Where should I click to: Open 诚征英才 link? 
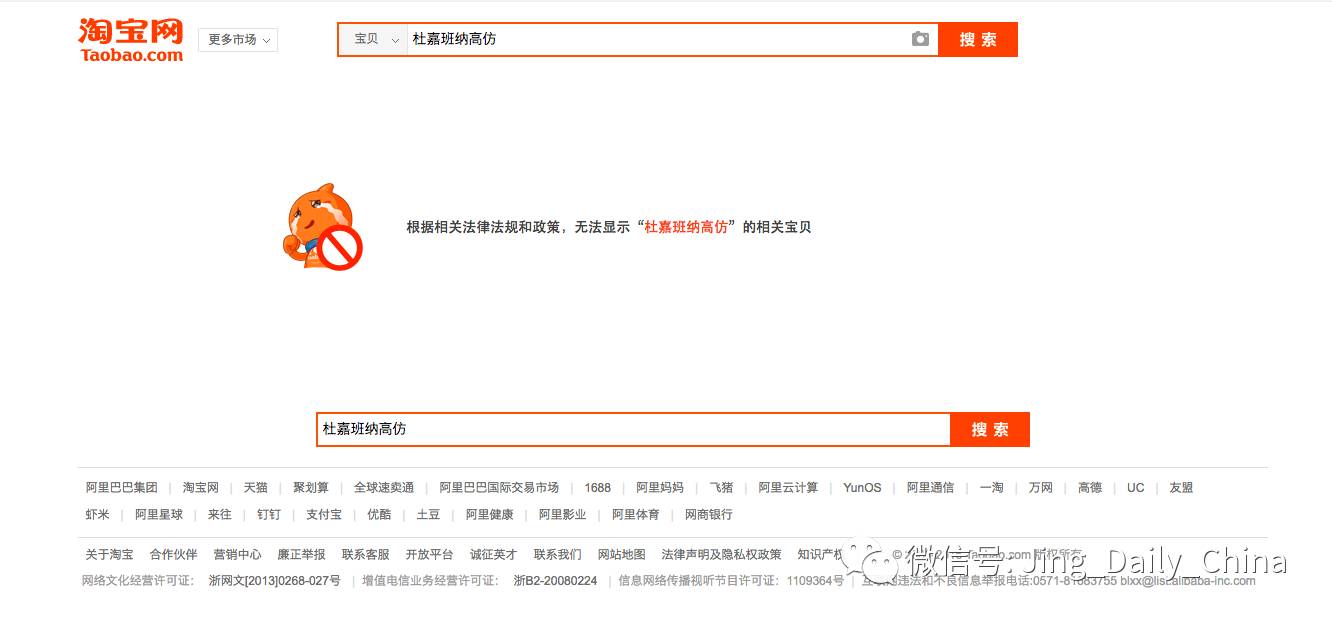(494, 554)
